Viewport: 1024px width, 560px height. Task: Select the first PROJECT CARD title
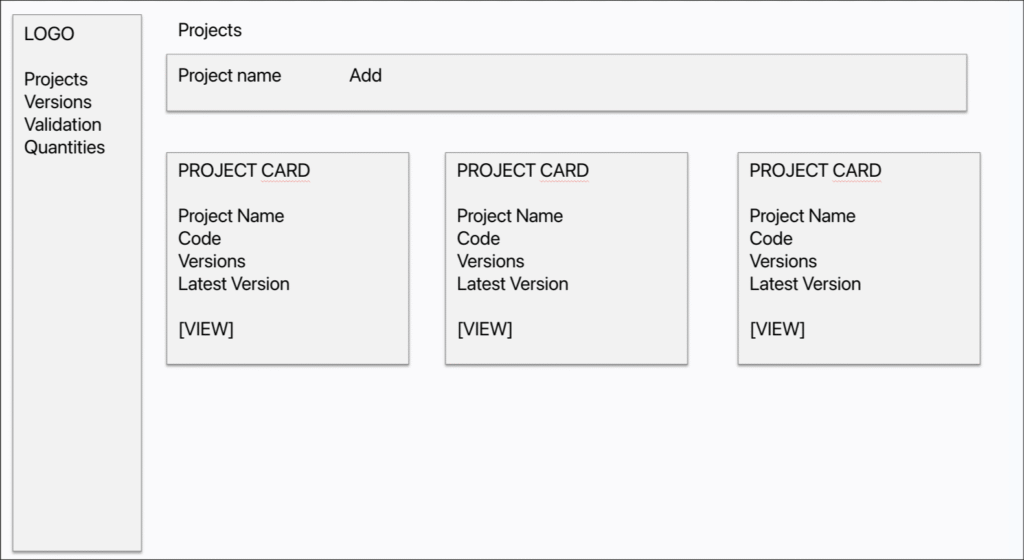pos(244,170)
